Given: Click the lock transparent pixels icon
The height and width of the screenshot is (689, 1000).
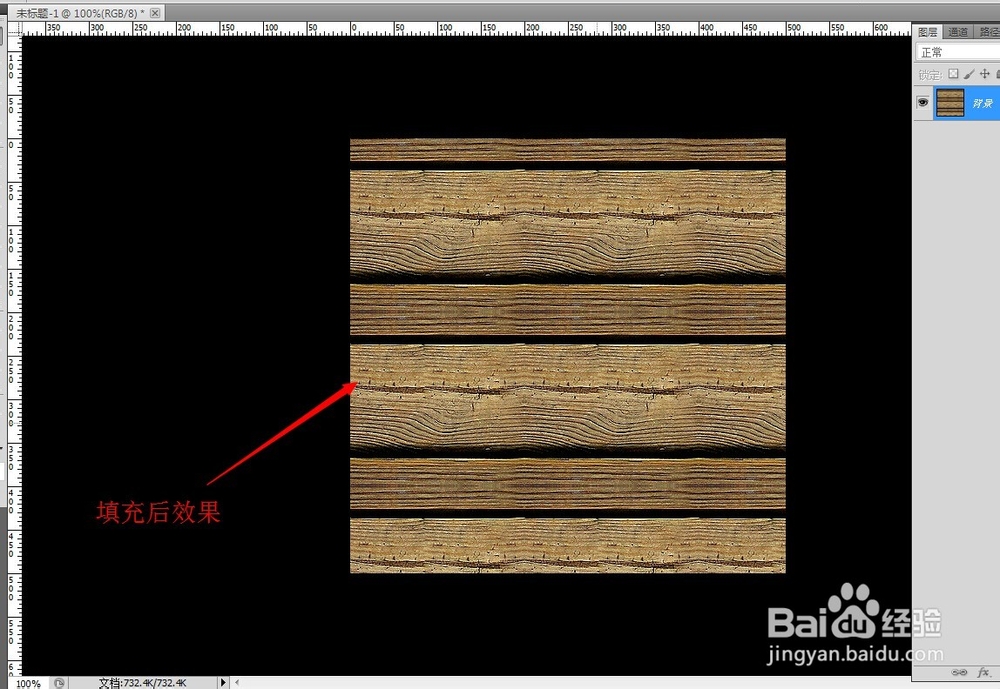Looking at the screenshot, I should 955,73.
